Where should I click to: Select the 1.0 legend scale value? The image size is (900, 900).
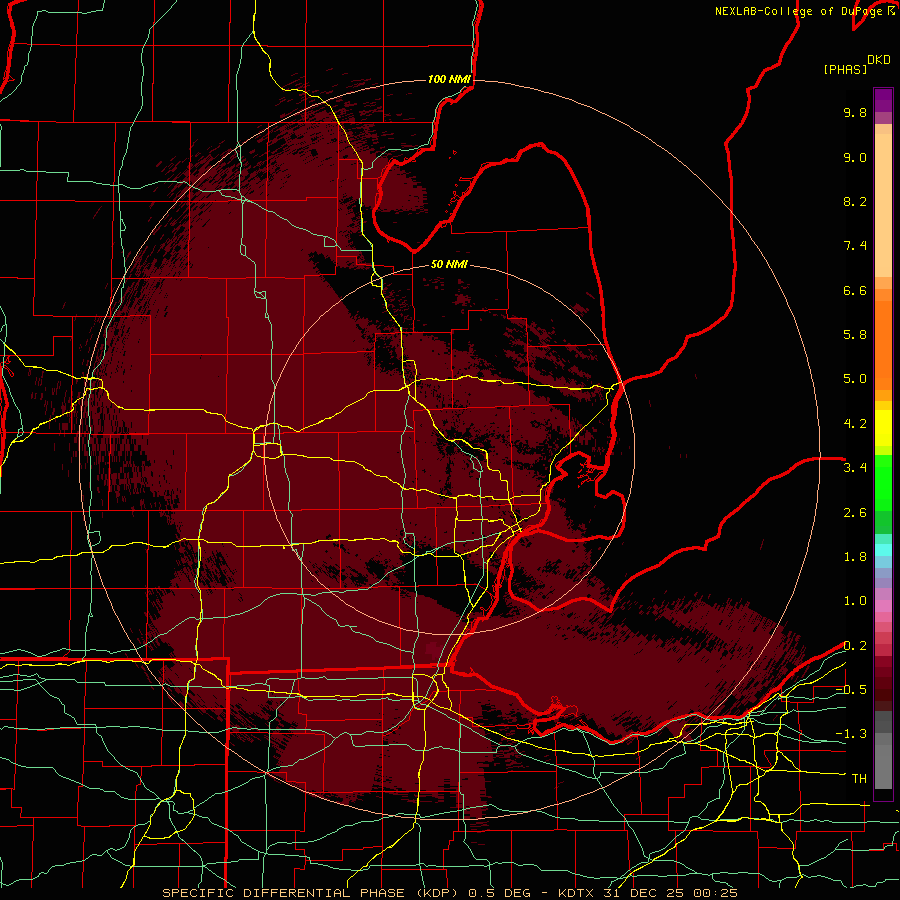[855, 601]
